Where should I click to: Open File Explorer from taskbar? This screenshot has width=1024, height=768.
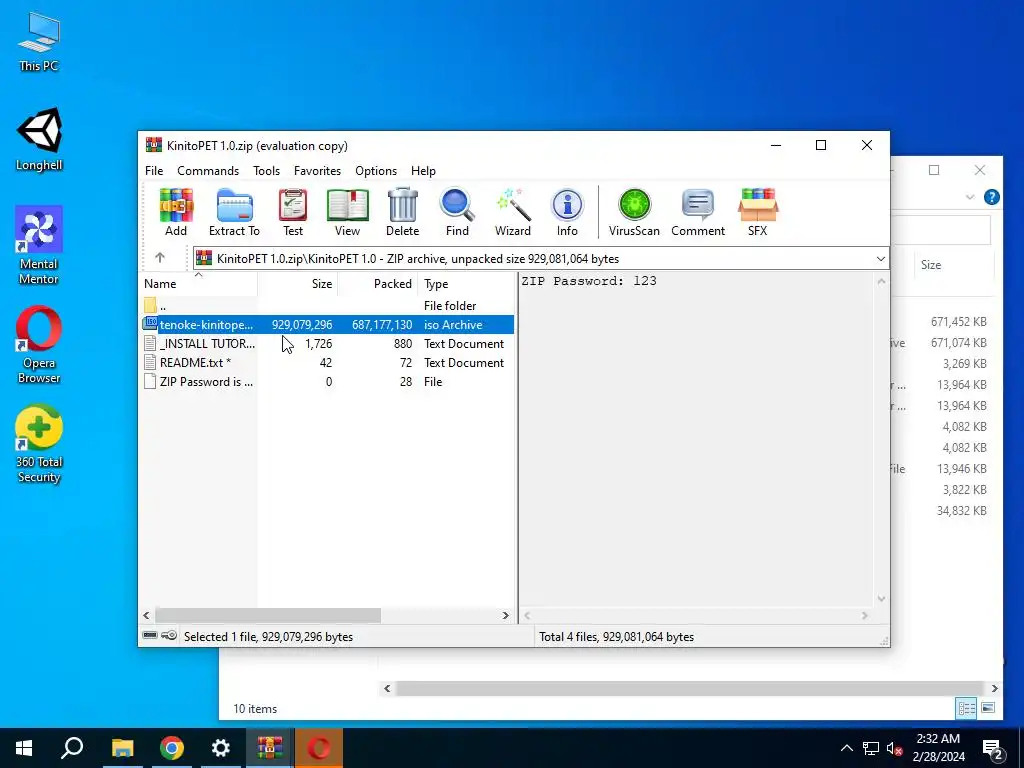tap(122, 748)
